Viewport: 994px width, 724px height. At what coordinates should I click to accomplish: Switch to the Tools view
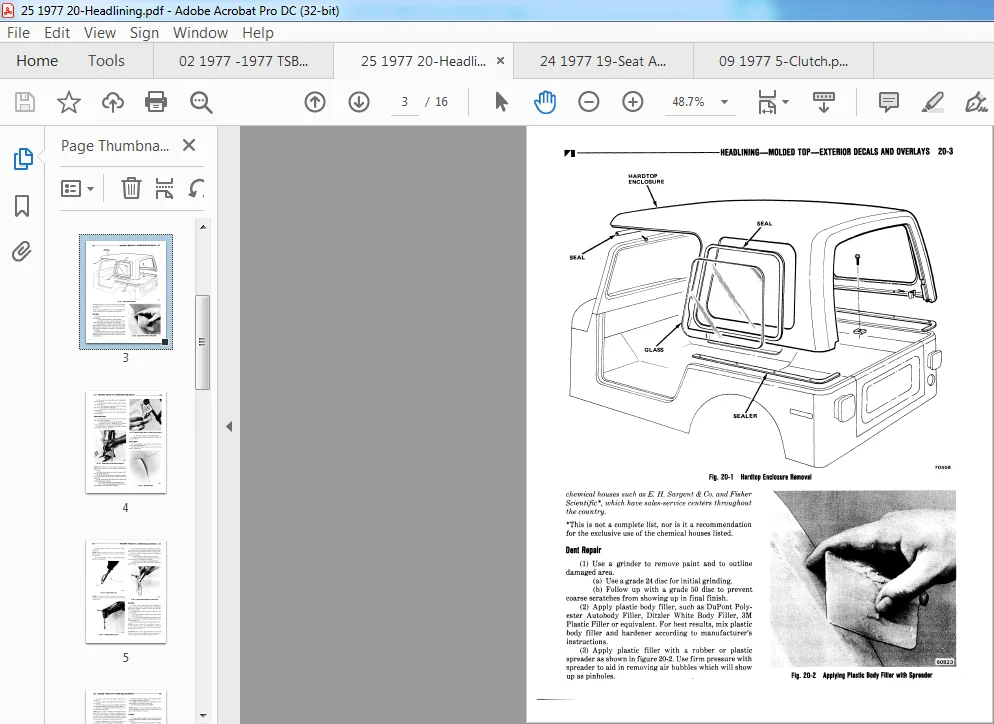pos(106,61)
